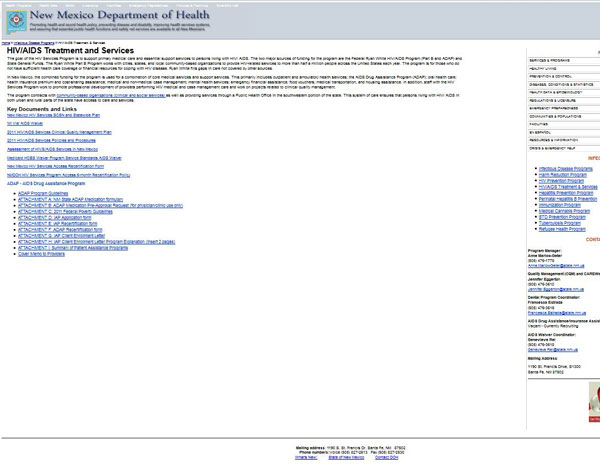
Task: Open 2011 HIV/AIDS Services Policies and Procedures
Action: (x=51, y=141)
